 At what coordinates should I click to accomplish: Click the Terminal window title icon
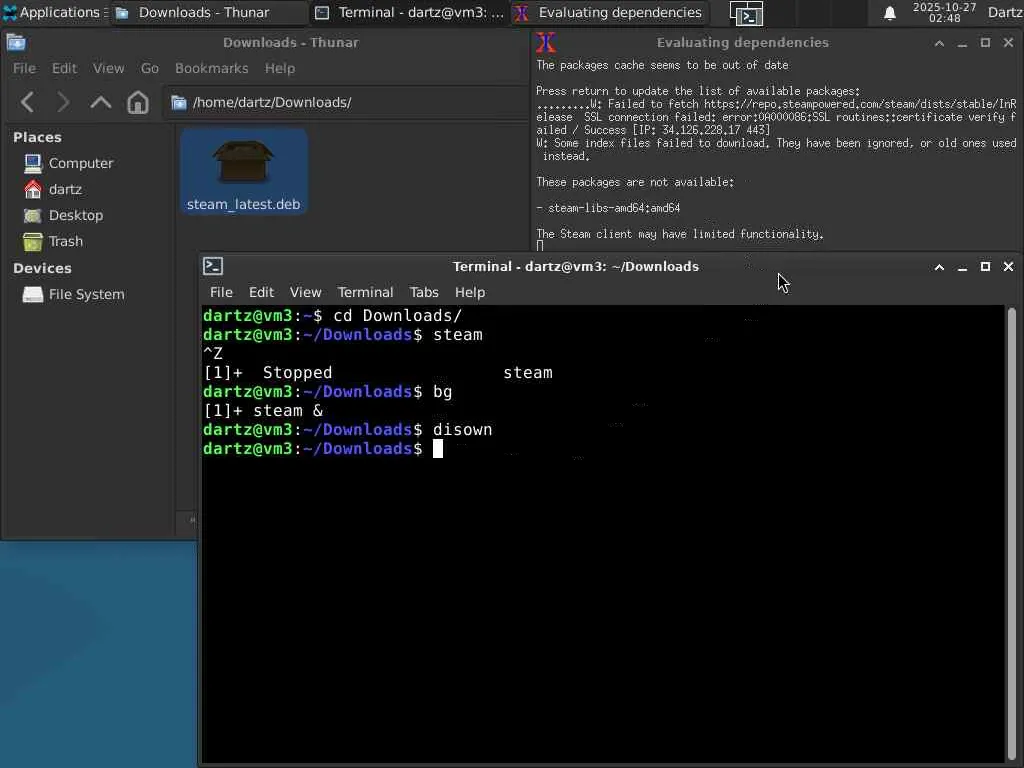coord(213,266)
